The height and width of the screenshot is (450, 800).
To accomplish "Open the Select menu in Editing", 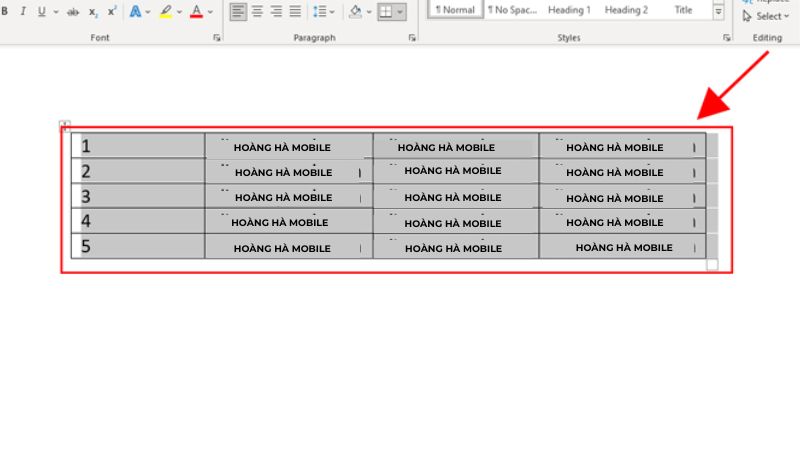I will (x=766, y=16).
